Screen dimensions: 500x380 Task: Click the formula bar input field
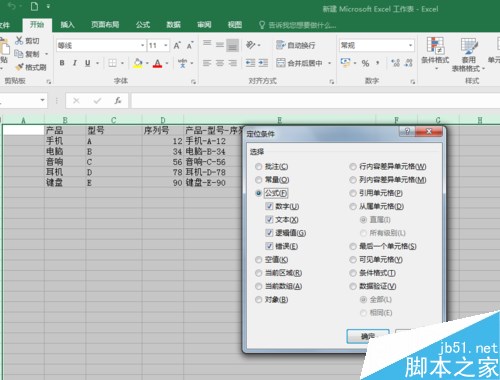coord(315,100)
